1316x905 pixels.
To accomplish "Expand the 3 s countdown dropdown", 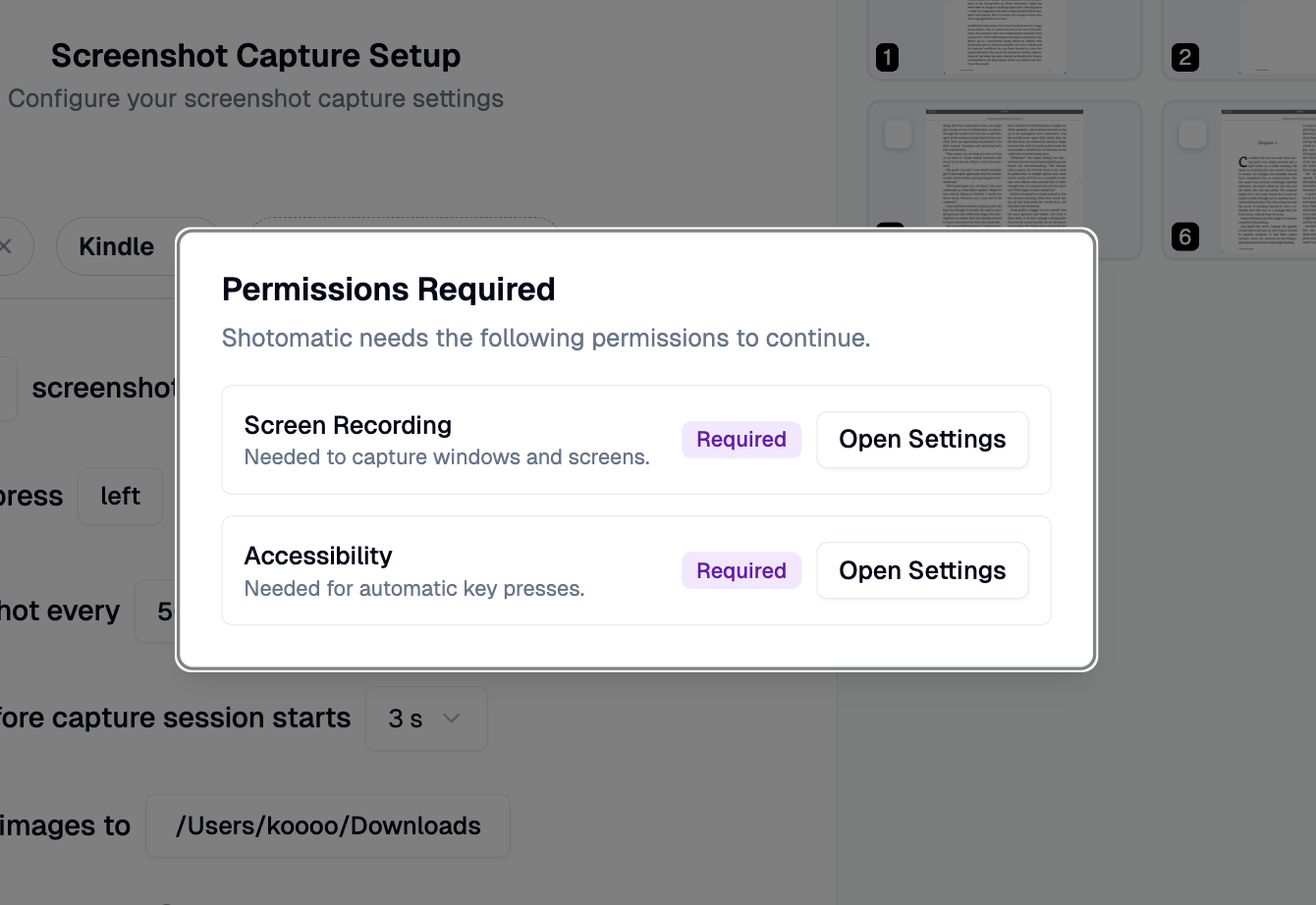I will coord(426,719).
